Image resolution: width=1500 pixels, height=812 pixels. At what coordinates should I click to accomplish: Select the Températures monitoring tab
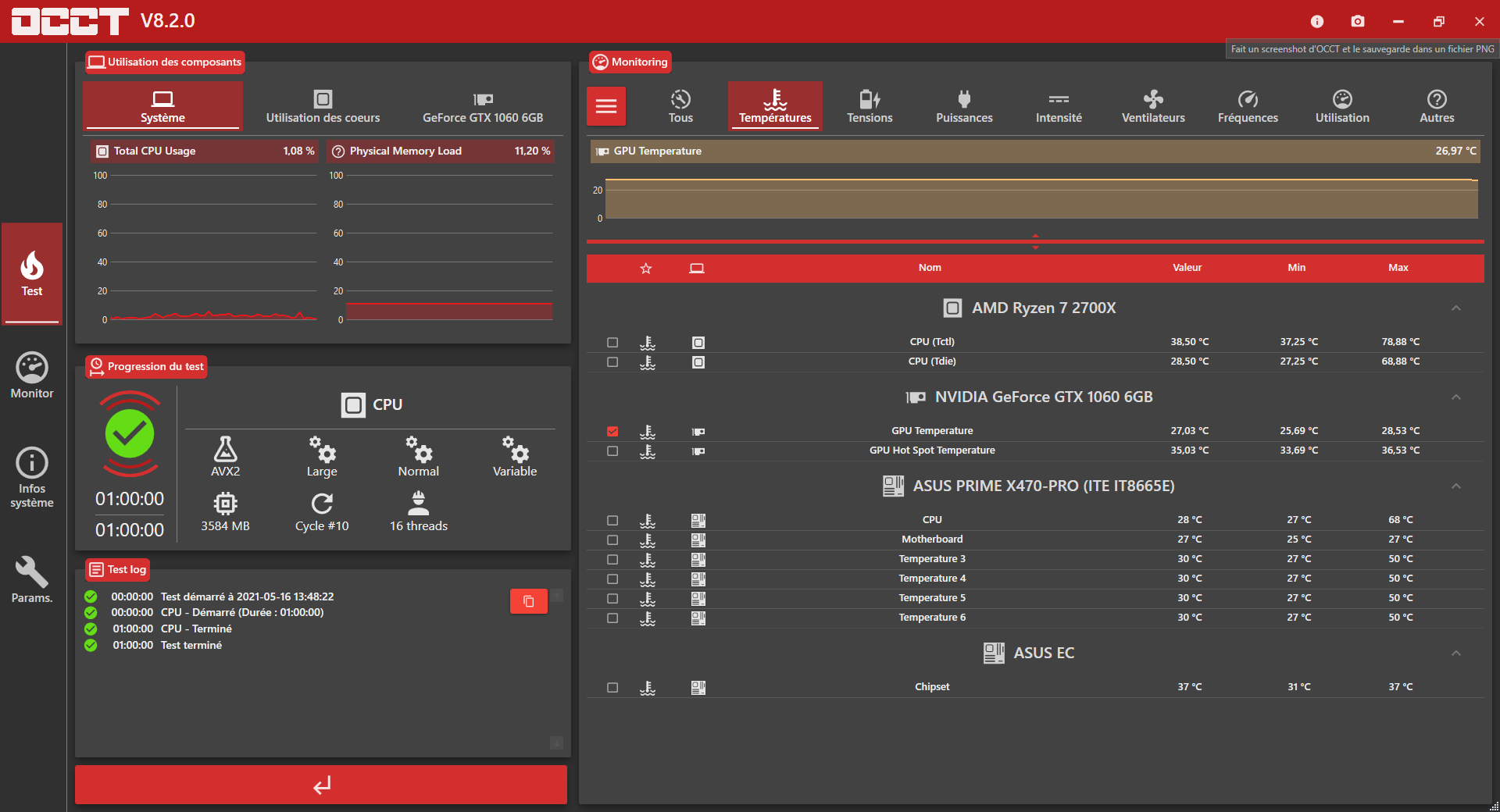pos(775,106)
